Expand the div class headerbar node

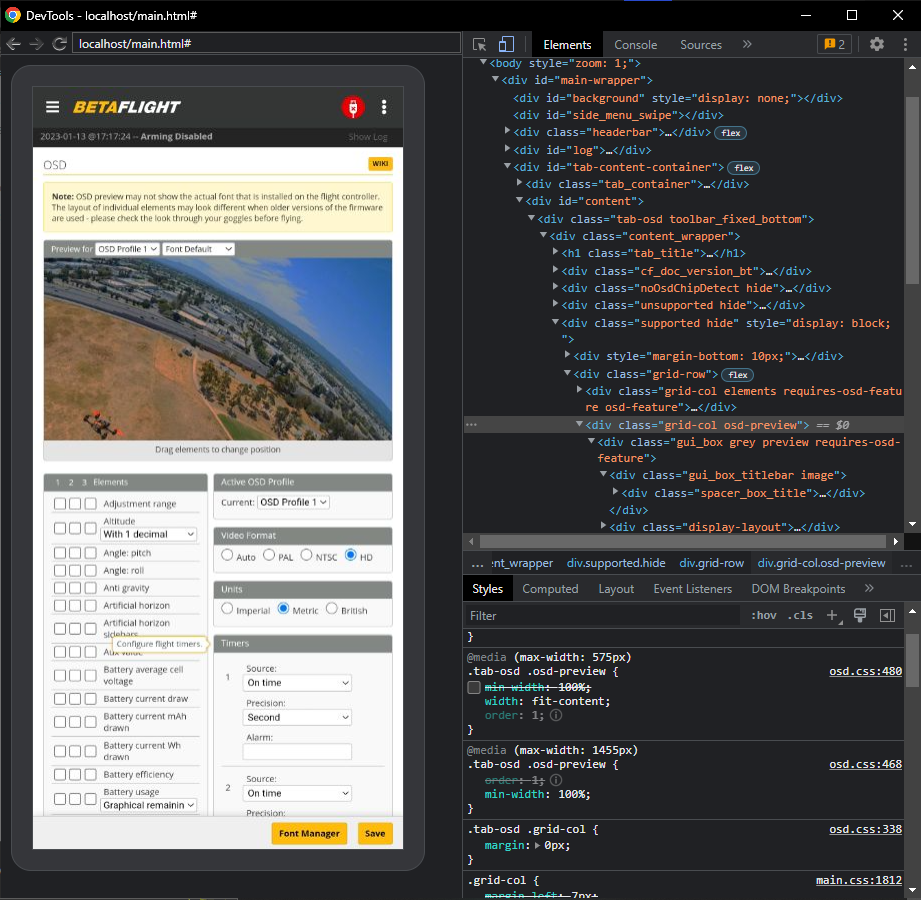tap(507, 132)
